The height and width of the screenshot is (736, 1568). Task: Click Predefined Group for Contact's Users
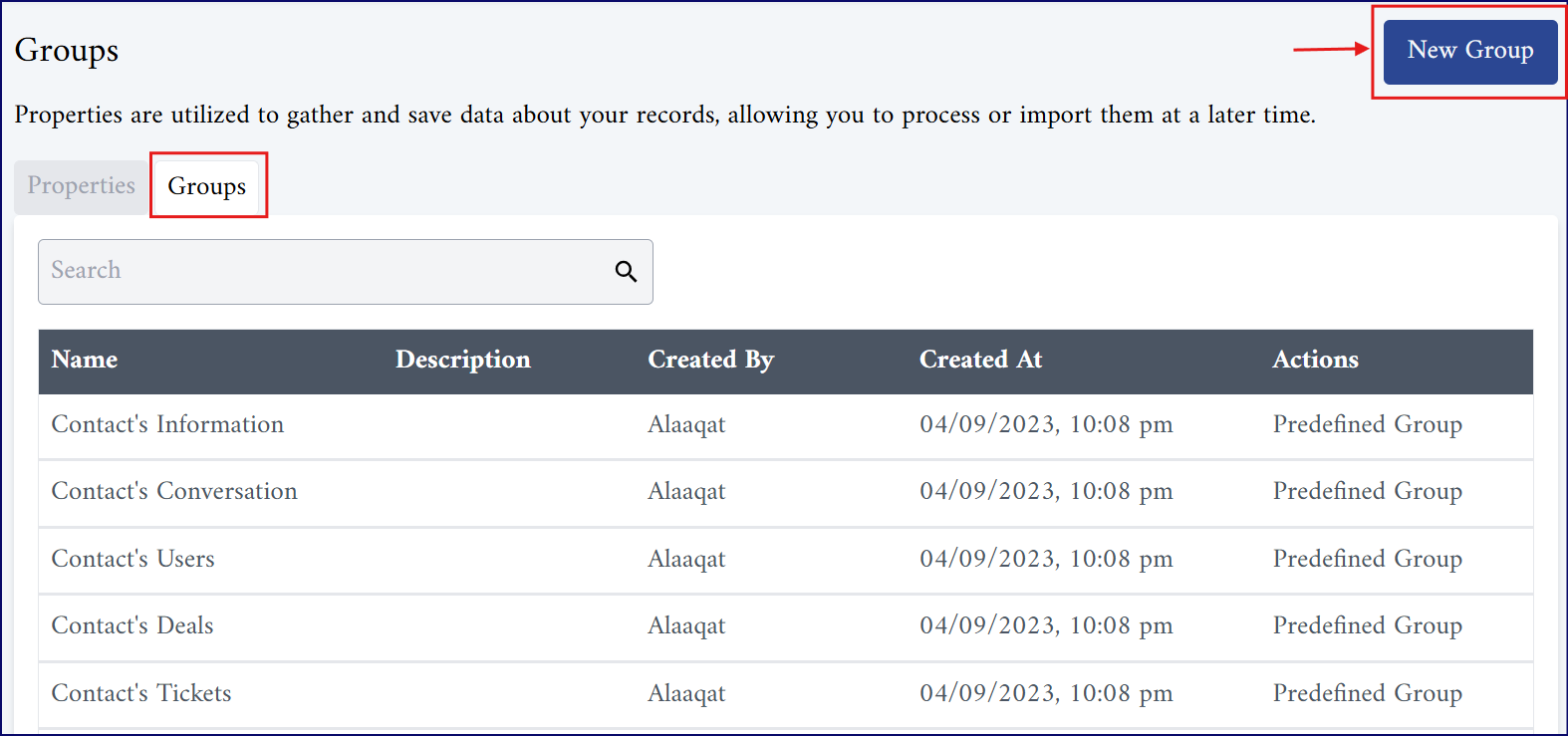click(x=1368, y=561)
